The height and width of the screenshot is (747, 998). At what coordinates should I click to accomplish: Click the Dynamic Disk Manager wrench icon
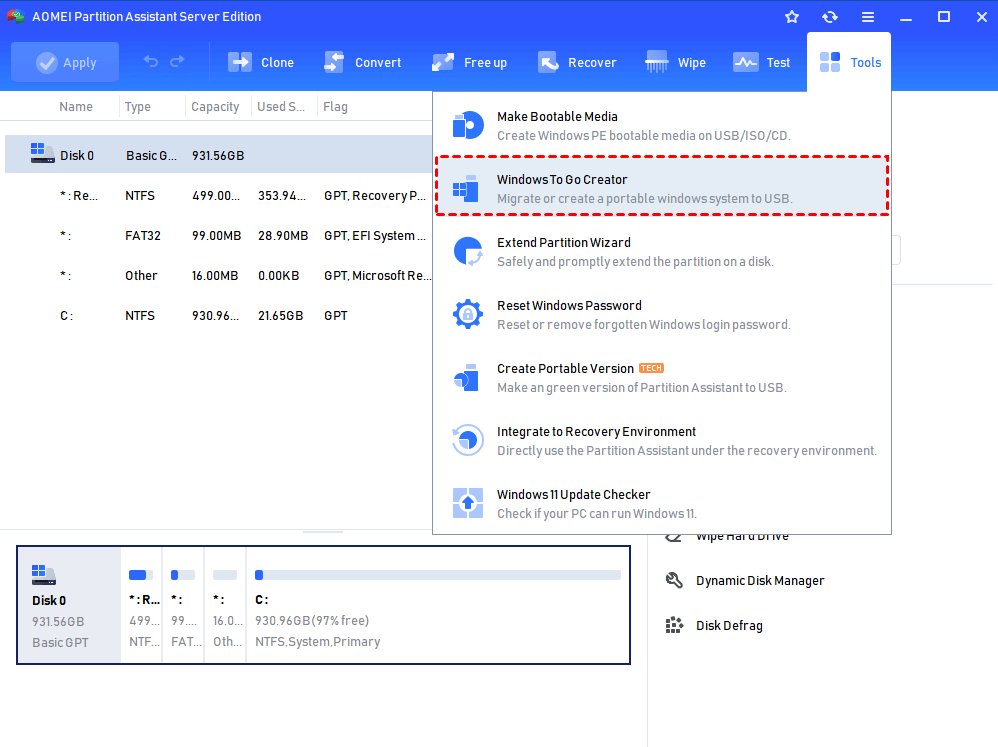(674, 580)
